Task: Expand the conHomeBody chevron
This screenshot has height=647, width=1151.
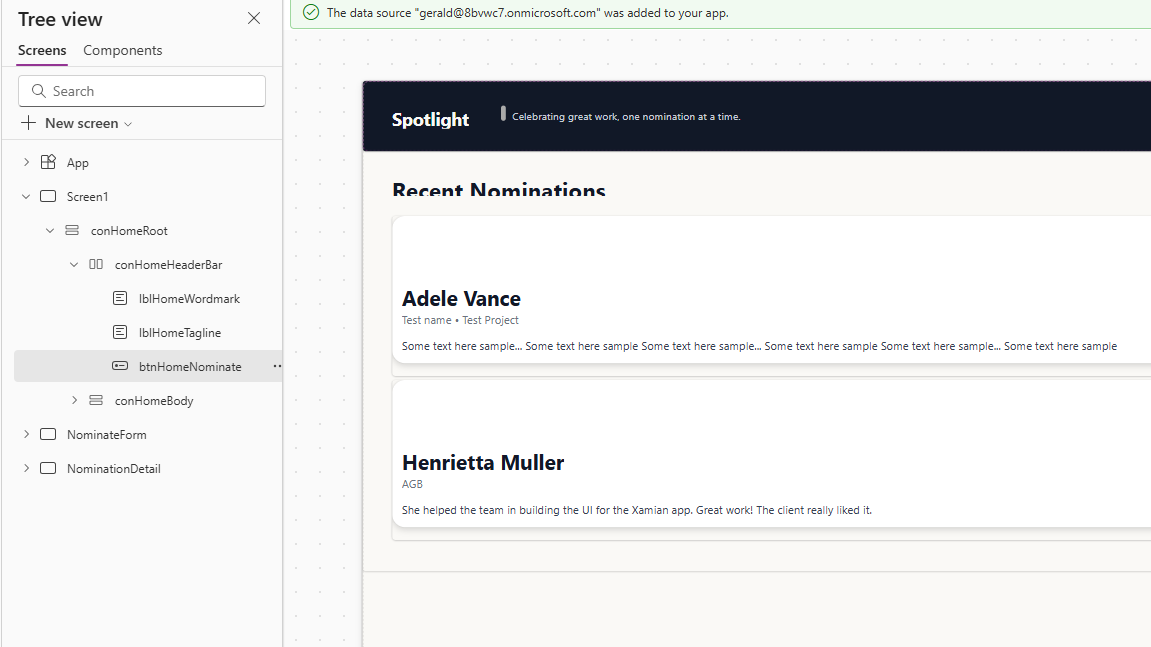Action: point(74,400)
